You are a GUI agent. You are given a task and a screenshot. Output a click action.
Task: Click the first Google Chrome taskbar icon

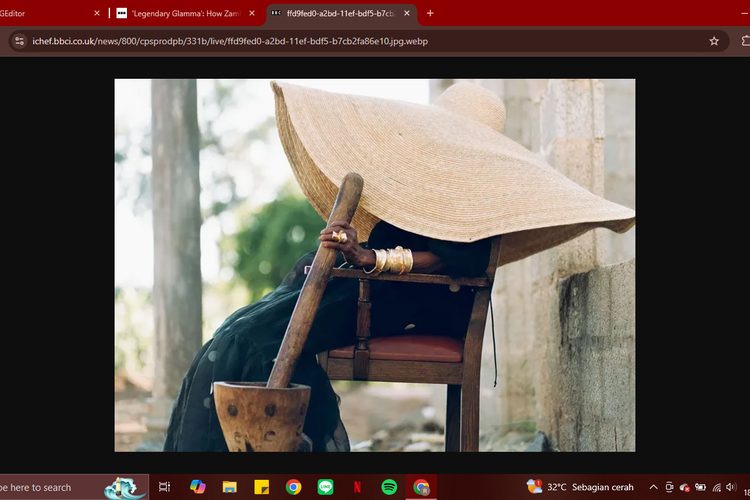[293, 487]
